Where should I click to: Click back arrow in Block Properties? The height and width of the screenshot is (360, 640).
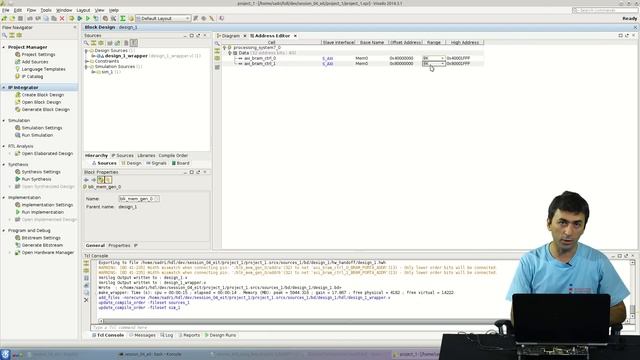86,180
